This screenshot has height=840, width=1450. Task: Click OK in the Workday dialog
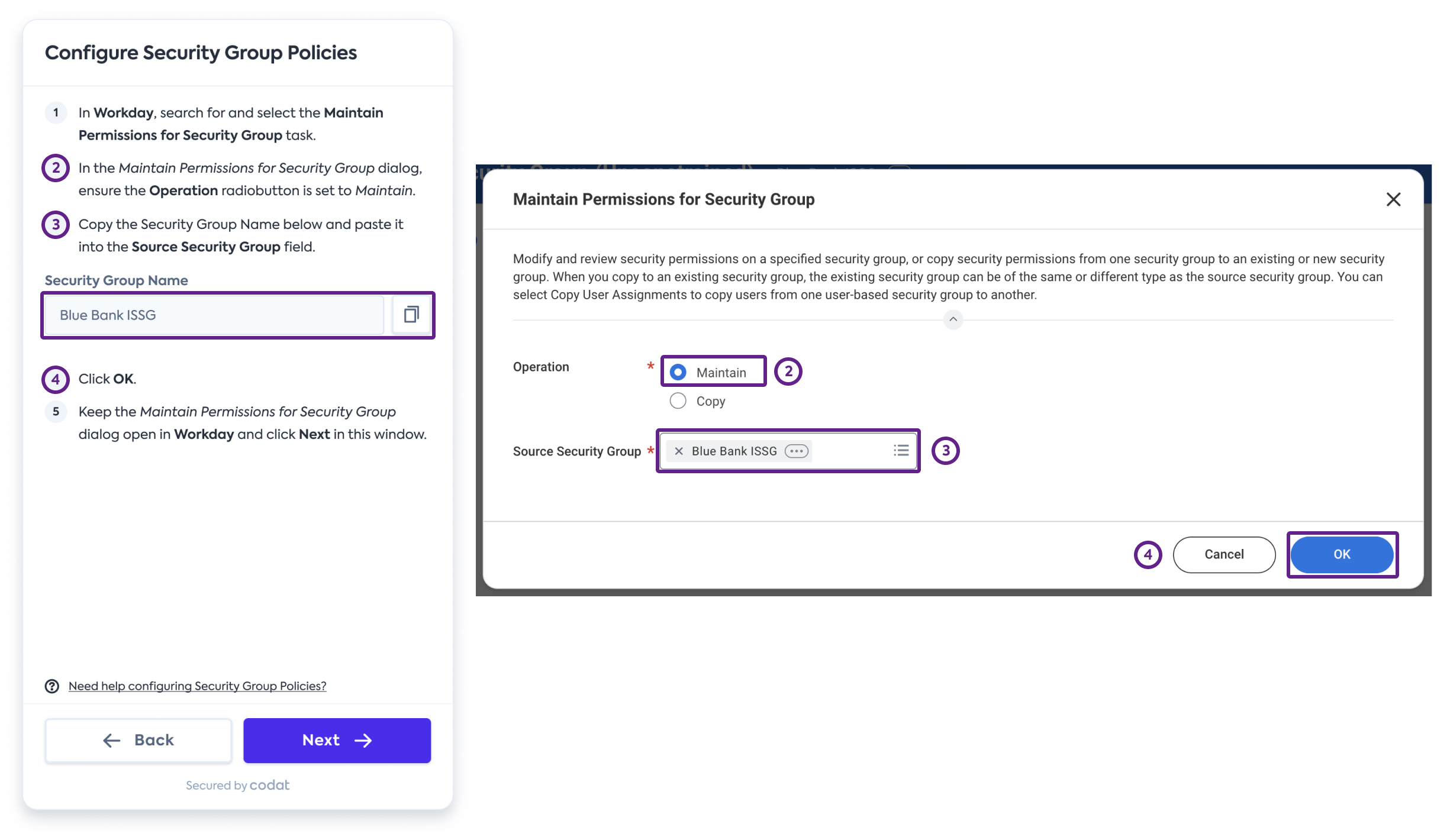click(x=1342, y=554)
